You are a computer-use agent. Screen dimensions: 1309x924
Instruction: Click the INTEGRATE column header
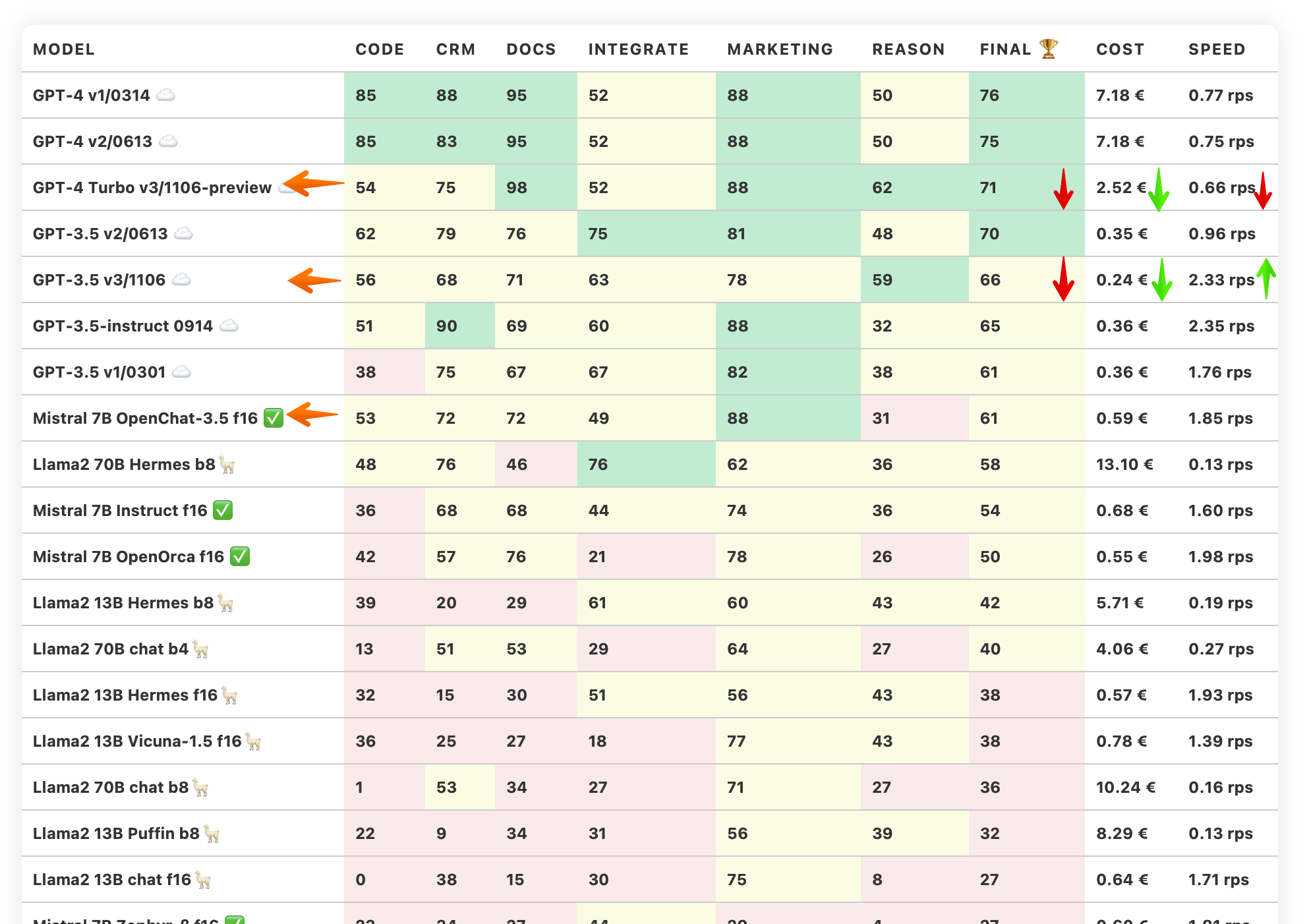639,49
